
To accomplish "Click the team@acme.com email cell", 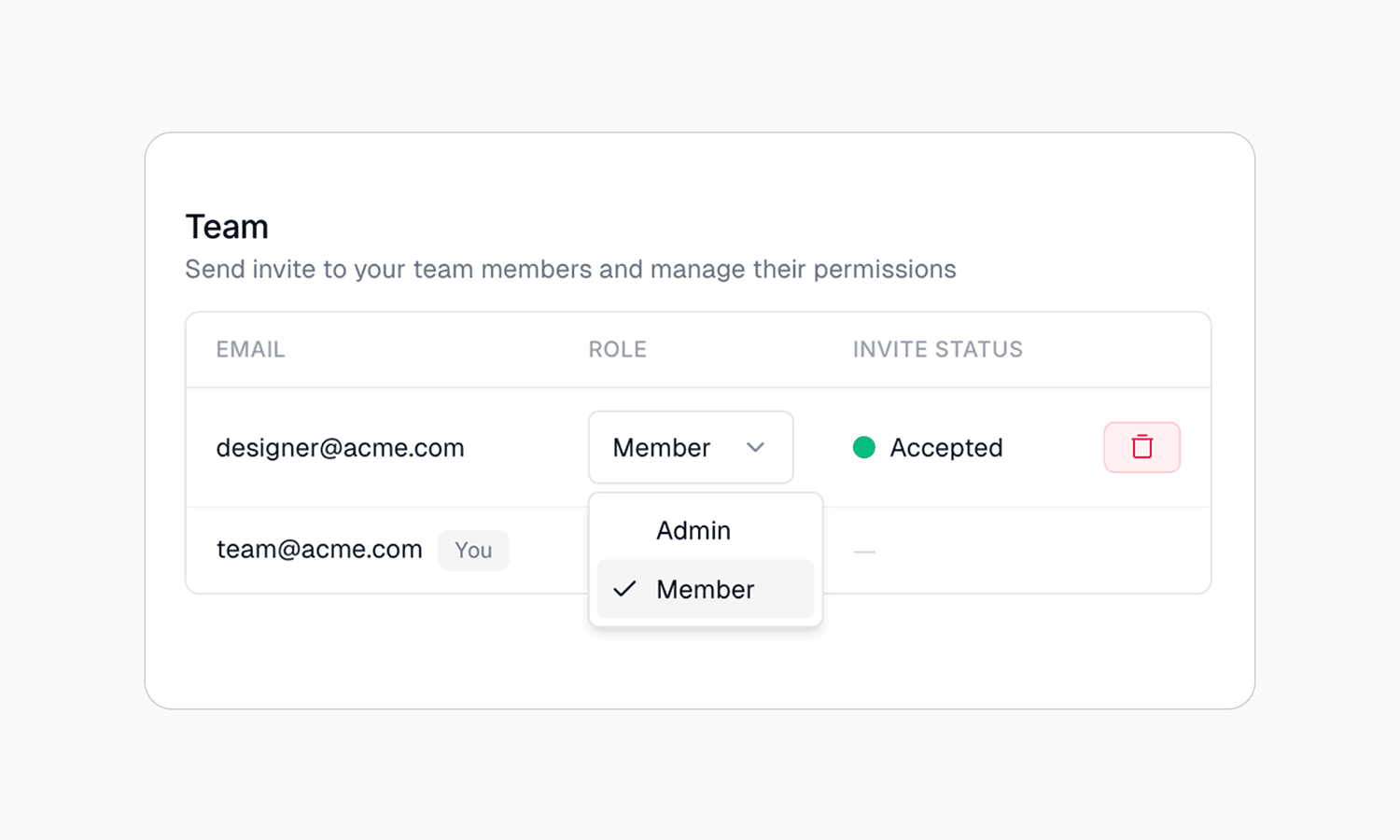I will pos(319,549).
